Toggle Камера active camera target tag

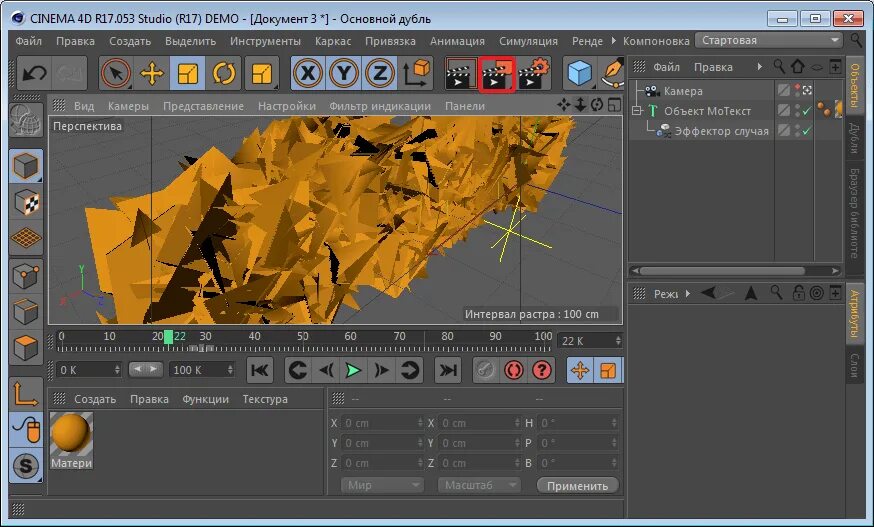click(x=807, y=90)
